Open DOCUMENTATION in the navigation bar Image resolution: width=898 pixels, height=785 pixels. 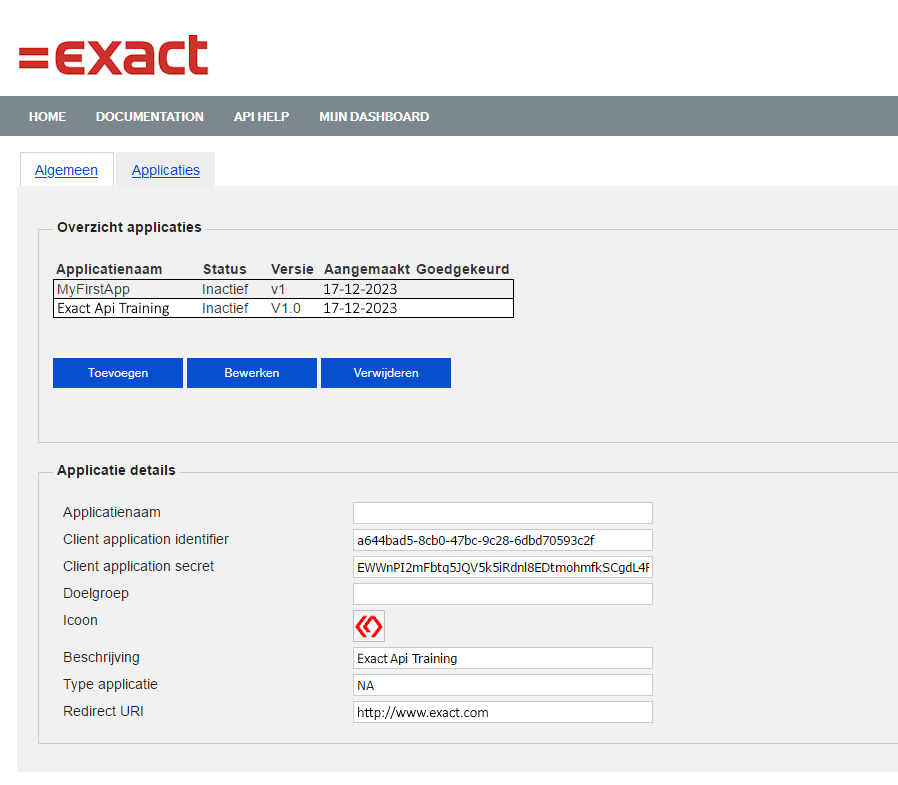coord(149,116)
